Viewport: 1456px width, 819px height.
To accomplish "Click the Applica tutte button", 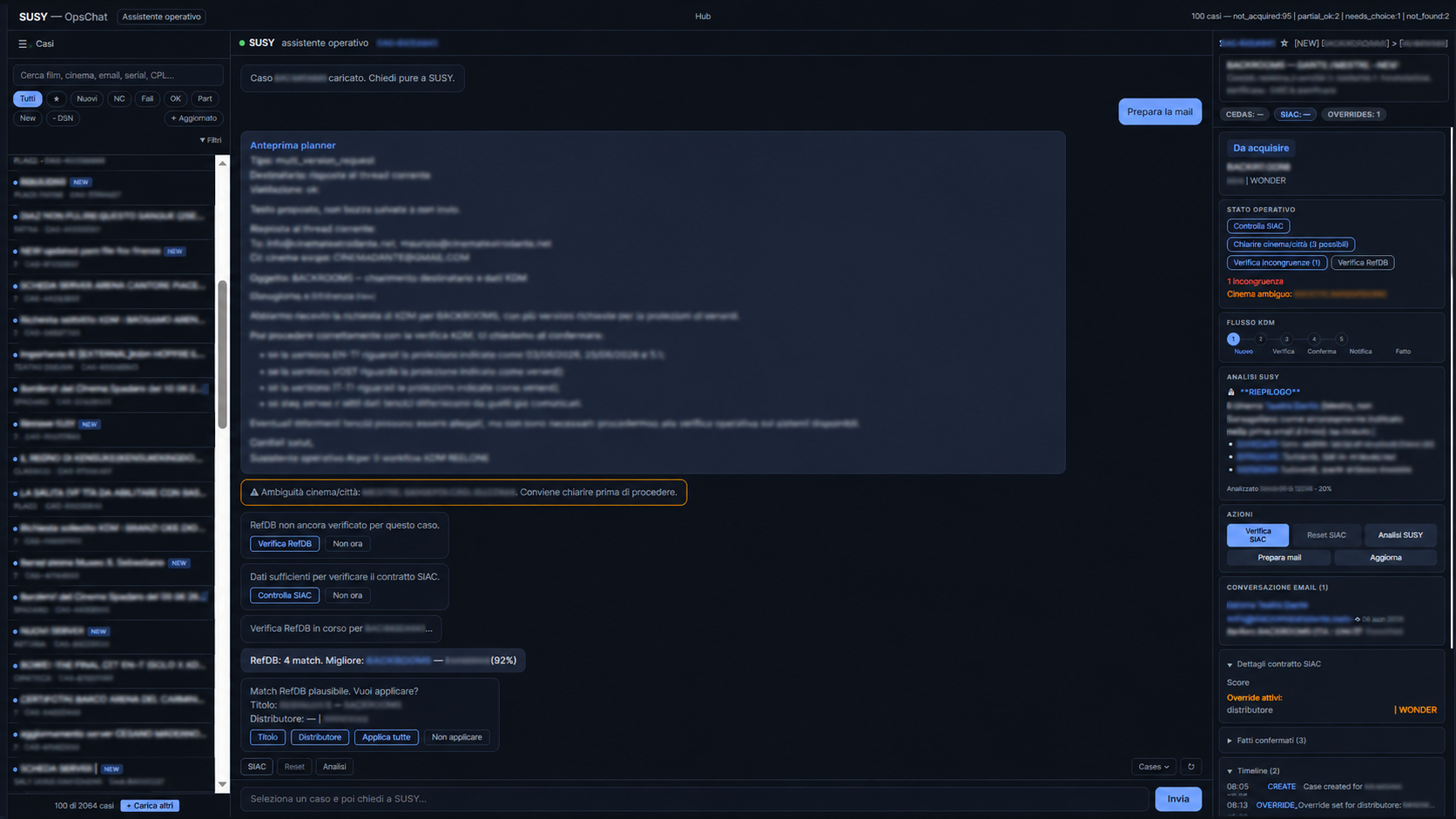I will click(386, 737).
